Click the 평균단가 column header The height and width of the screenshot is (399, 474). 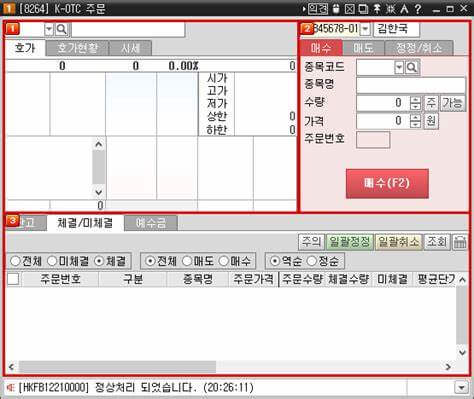point(436,279)
